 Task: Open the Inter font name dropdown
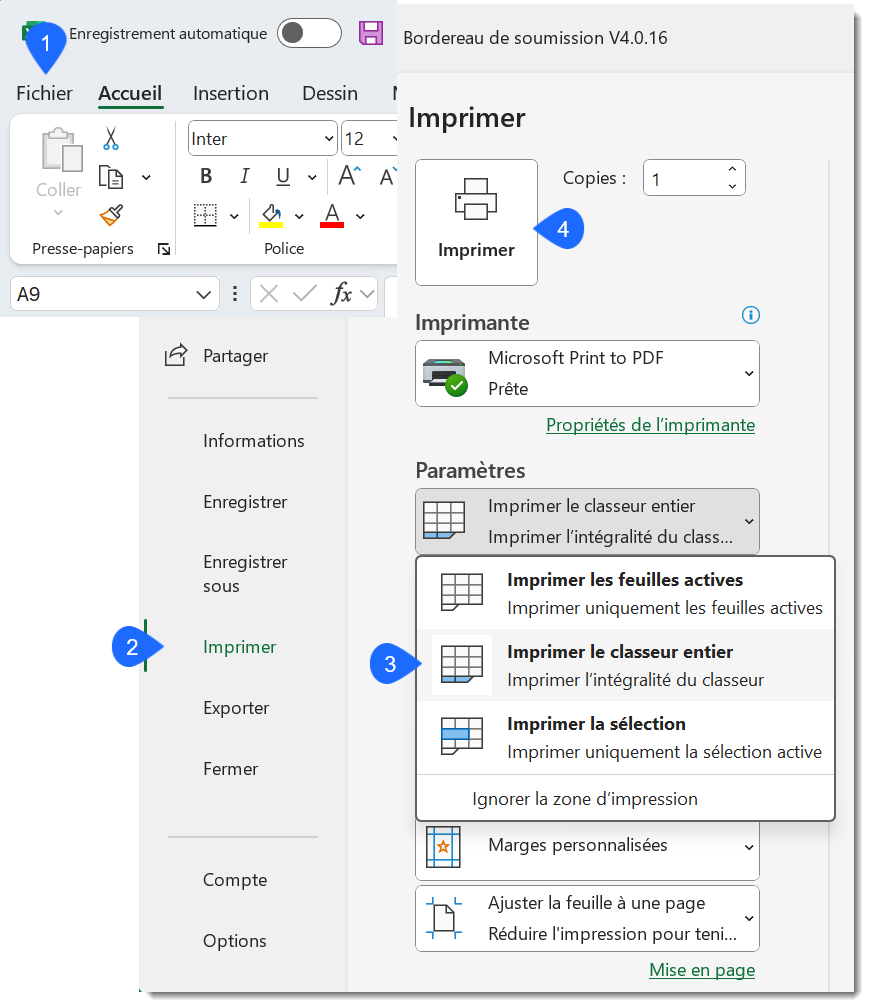(262, 138)
